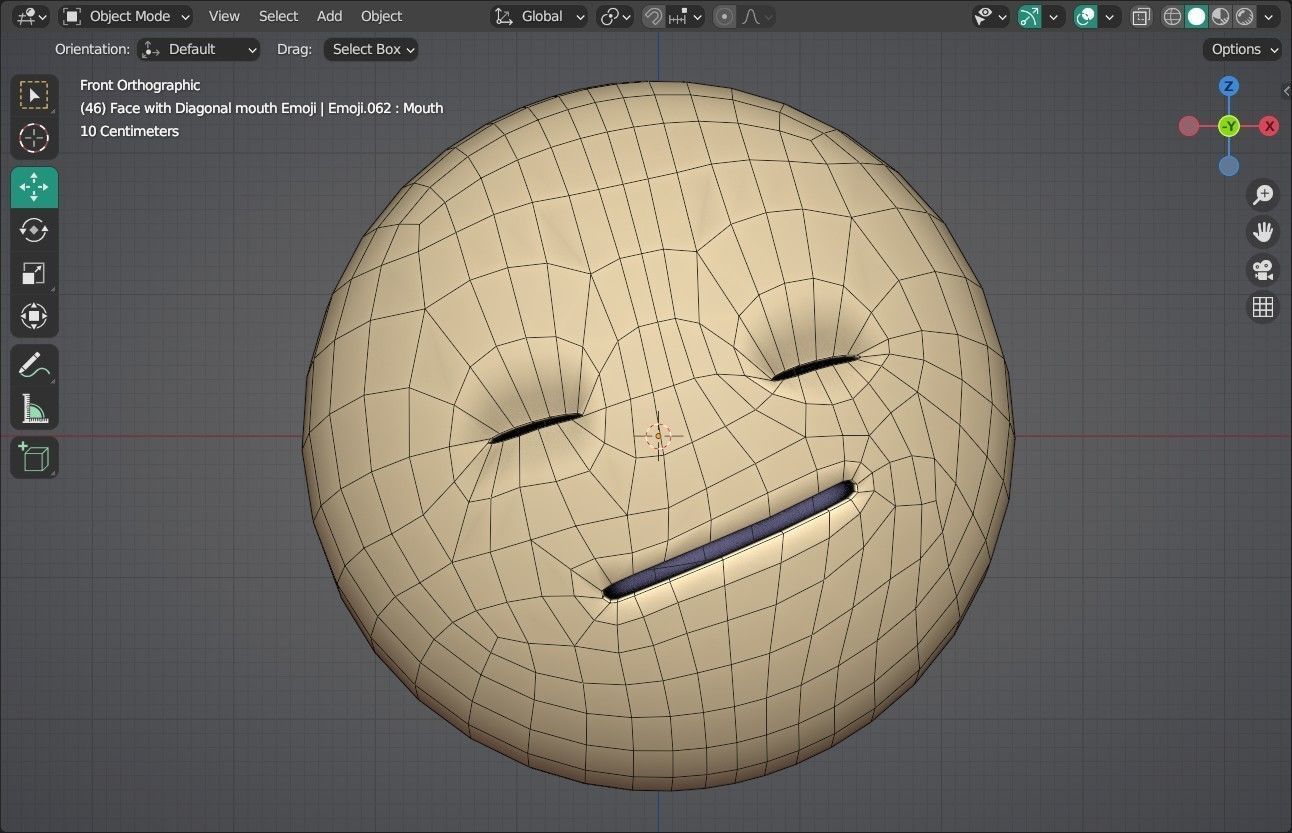The image size is (1292, 833).
Task: Click the negative X axis gizmo circle
Action: 1188,126
